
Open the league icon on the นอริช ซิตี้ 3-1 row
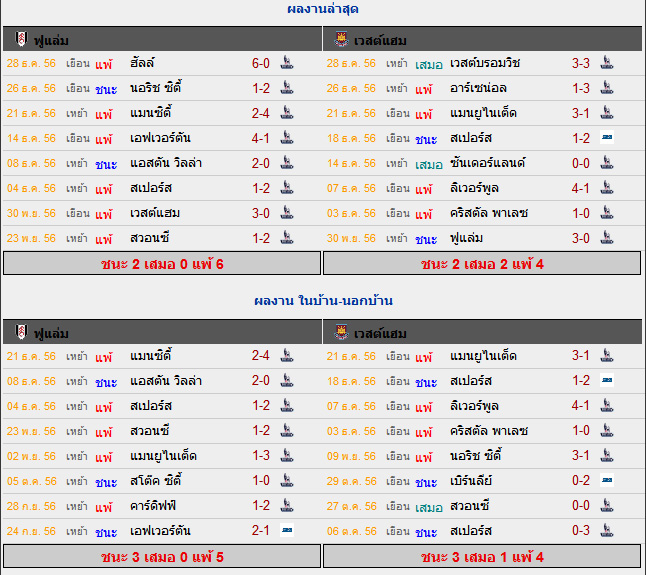[607, 456]
